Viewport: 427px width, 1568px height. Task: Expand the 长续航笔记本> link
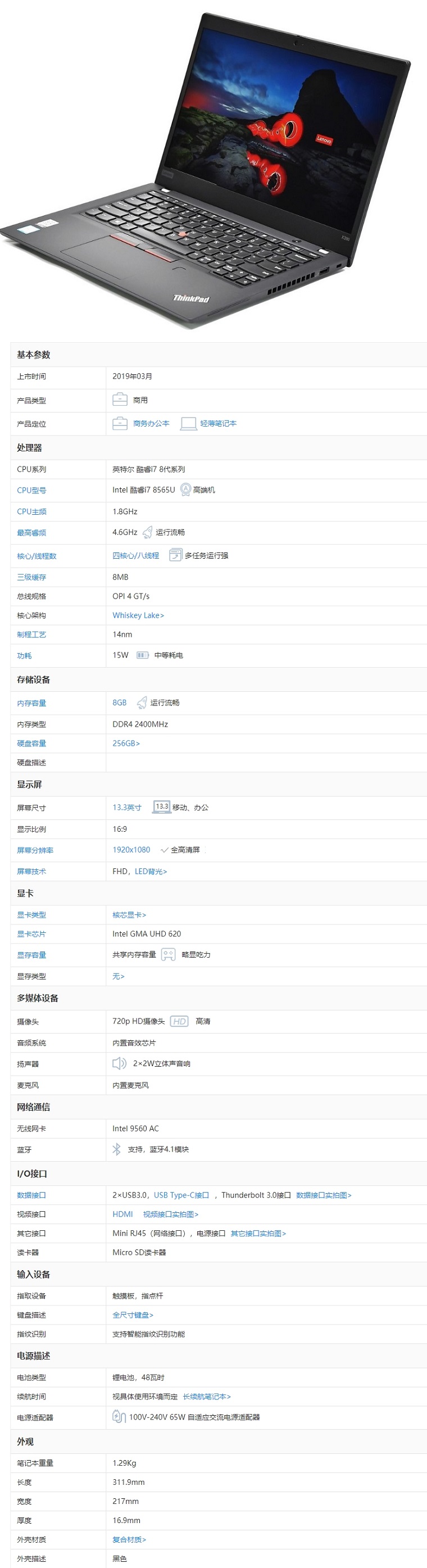point(207,1397)
